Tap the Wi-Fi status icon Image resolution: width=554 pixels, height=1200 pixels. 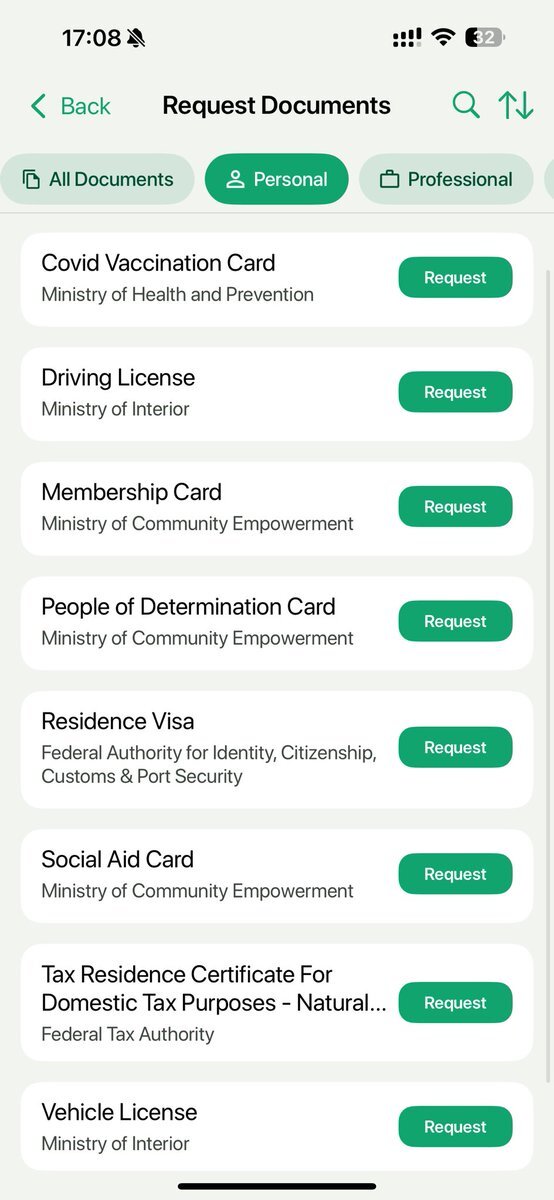(x=442, y=38)
